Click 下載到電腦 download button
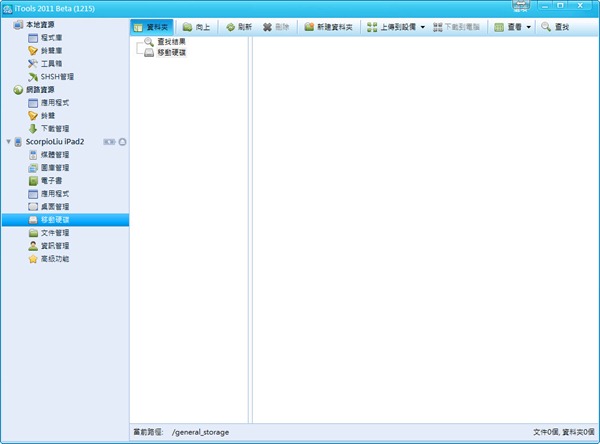 (x=457, y=27)
